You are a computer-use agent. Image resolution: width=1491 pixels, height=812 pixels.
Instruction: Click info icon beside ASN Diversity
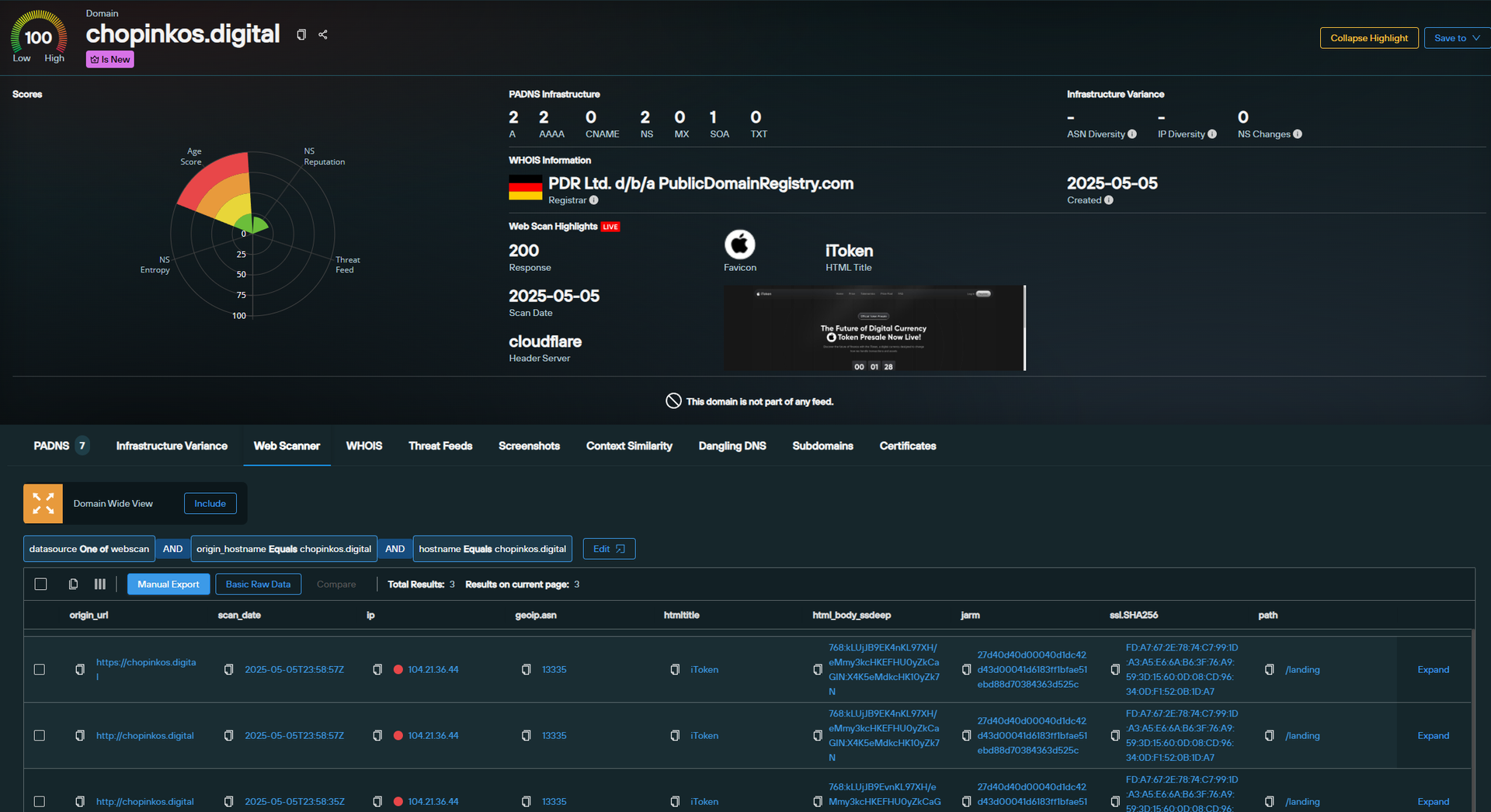[x=1132, y=134]
